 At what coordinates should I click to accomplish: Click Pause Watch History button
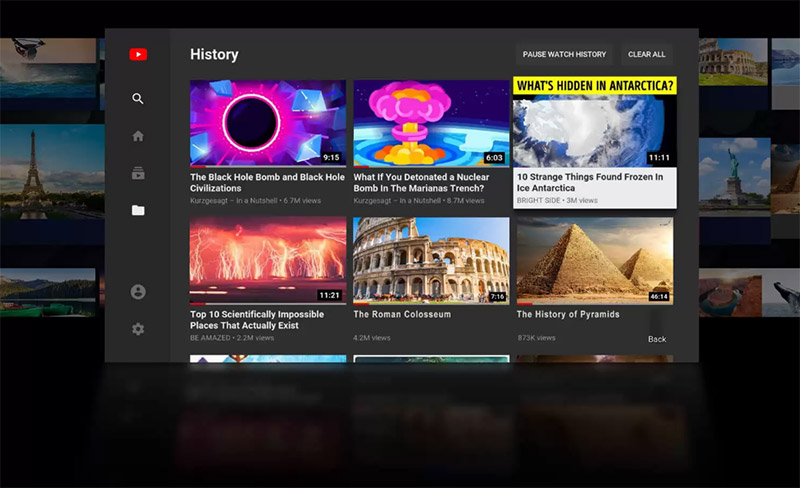(x=564, y=54)
